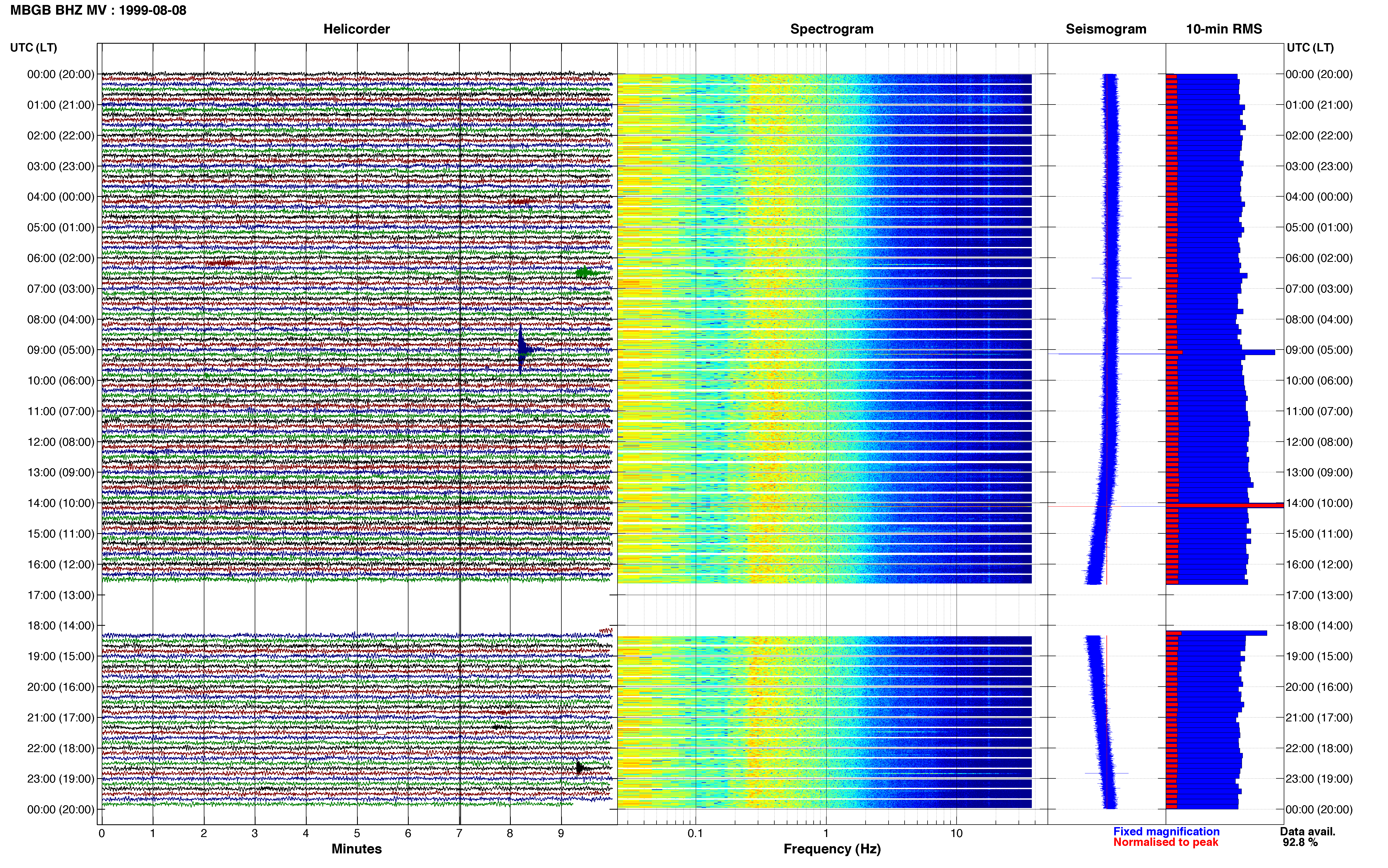Viewport: 1388px width, 868px height.
Task: Click the 'Normalised to peak' legend text
Action: point(1166,842)
